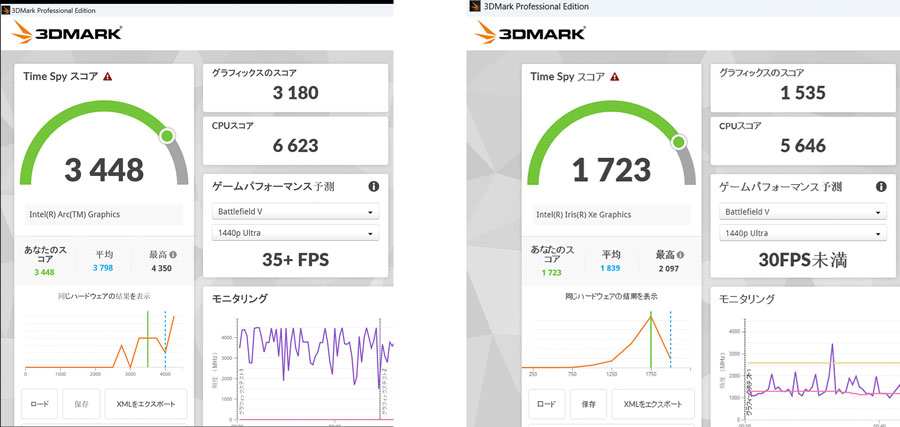
Task: Open 1440p Ultra dropdown in Iris Xe window
Action: [803, 234]
